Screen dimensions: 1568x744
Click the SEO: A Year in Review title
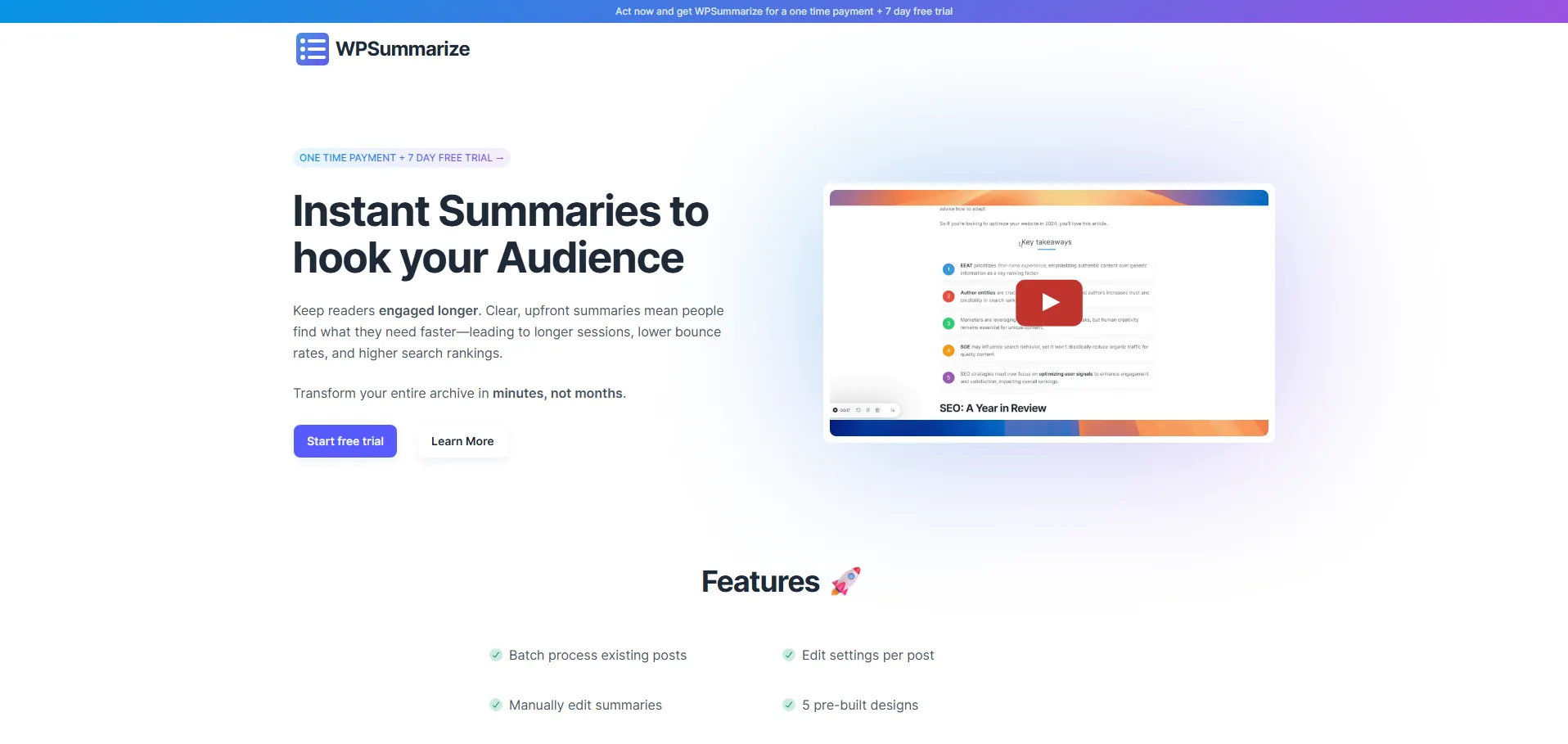click(x=993, y=408)
